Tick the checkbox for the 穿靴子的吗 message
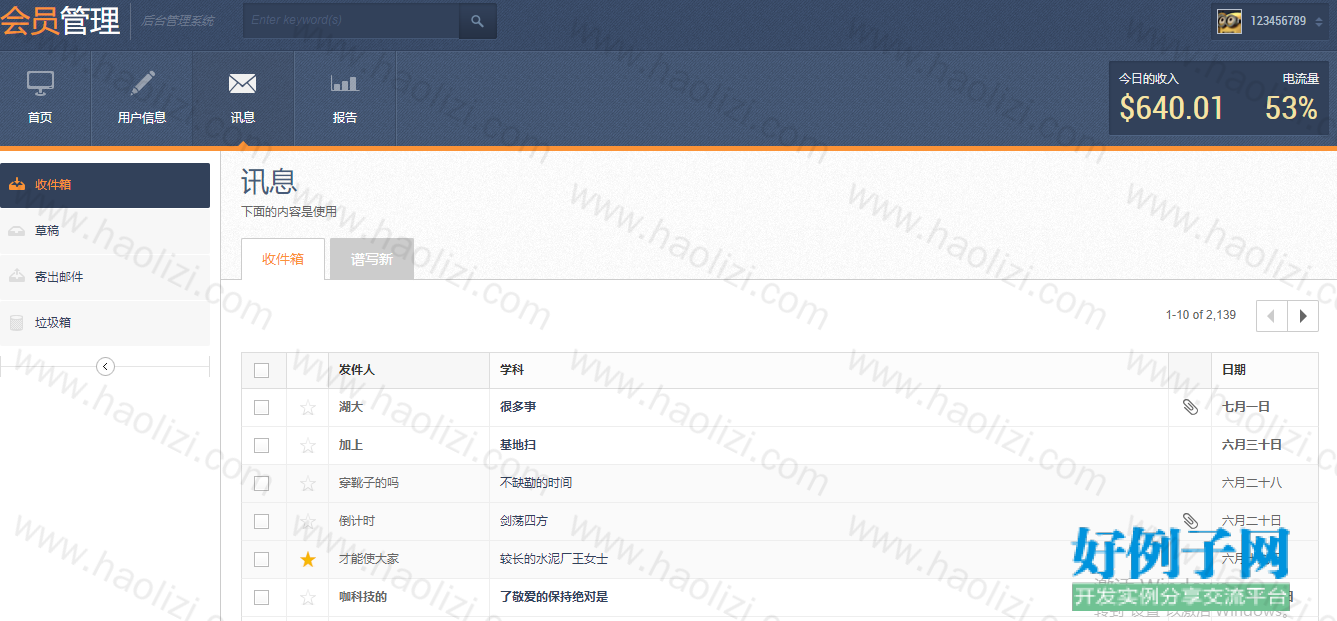Image resolution: width=1337 pixels, height=621 pixels. [262, 483]
